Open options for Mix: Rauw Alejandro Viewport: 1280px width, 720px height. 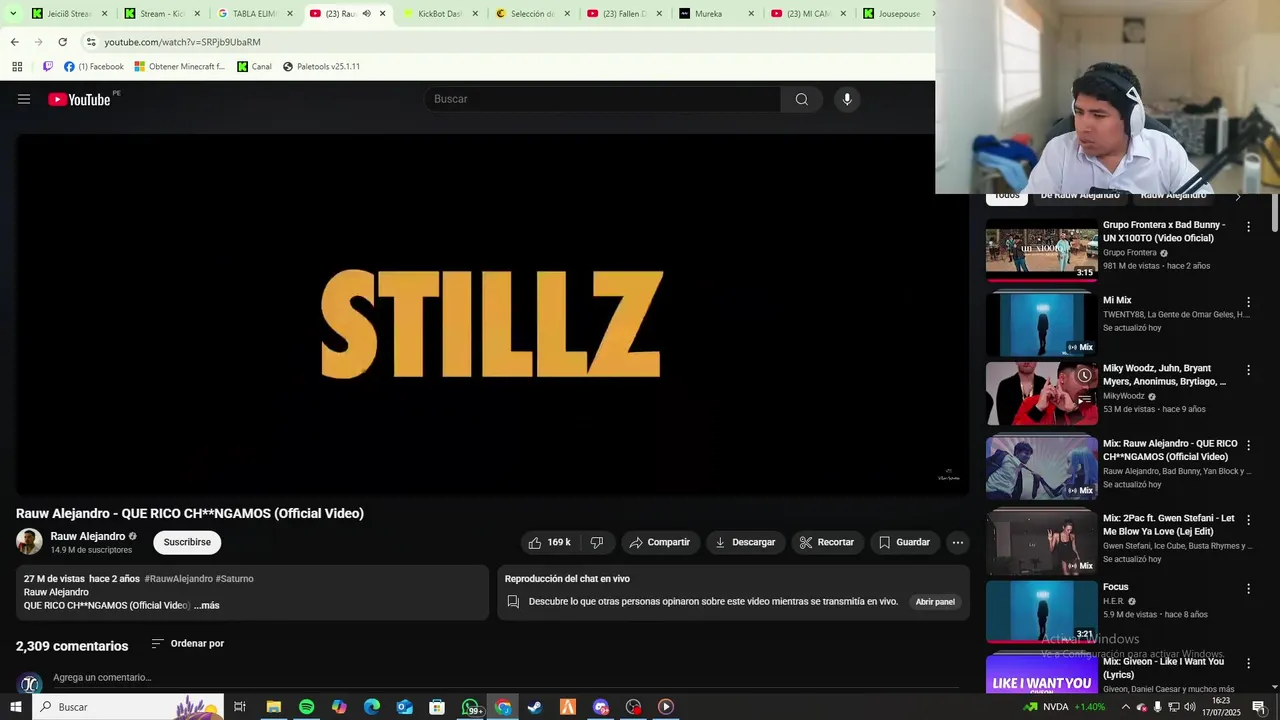pyautogui.click(x=1248, y=445)
